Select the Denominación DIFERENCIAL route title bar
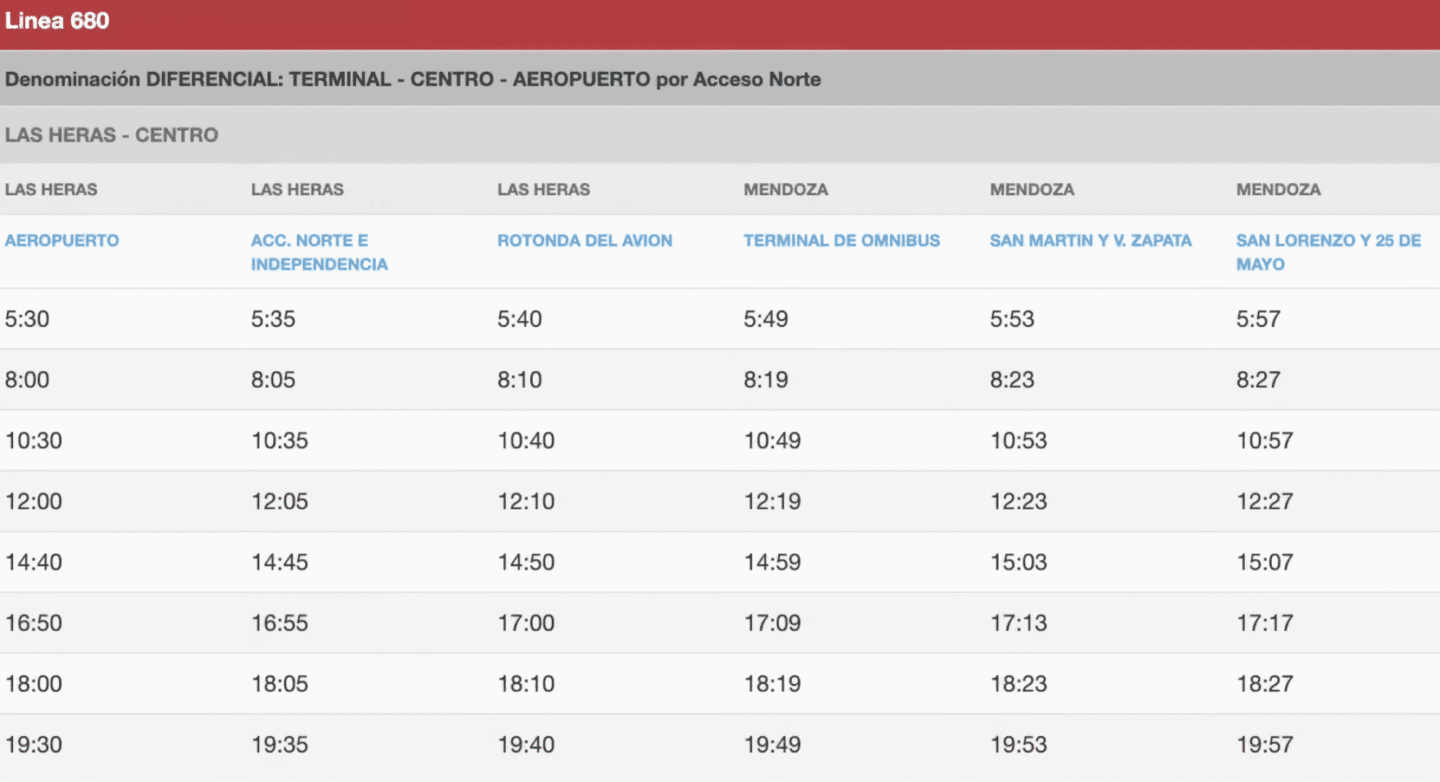This screenshot has height=782, width=1440. click(x=413, y=80)
